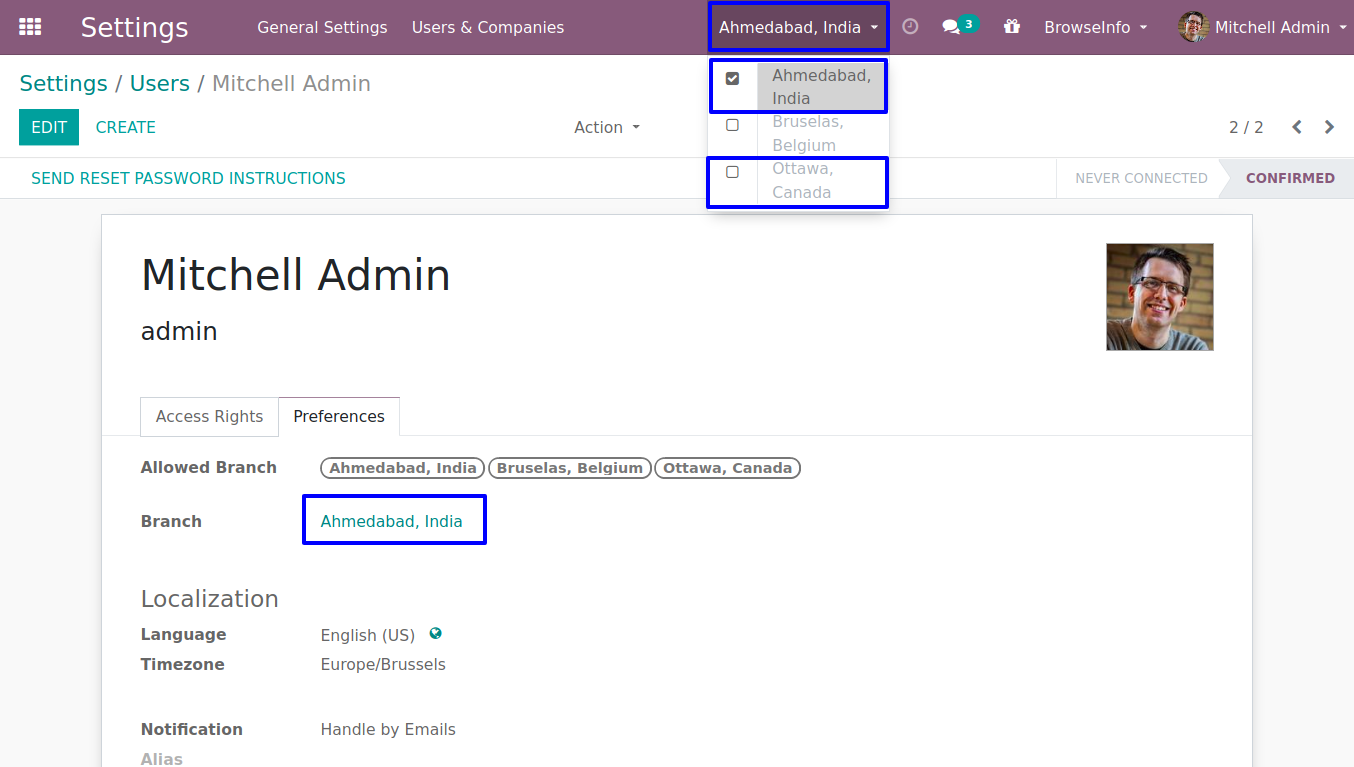The image size is (1354, 767).
Task: Uncheck the Ahmedabad, India branch checkbox
Action: 732,78
